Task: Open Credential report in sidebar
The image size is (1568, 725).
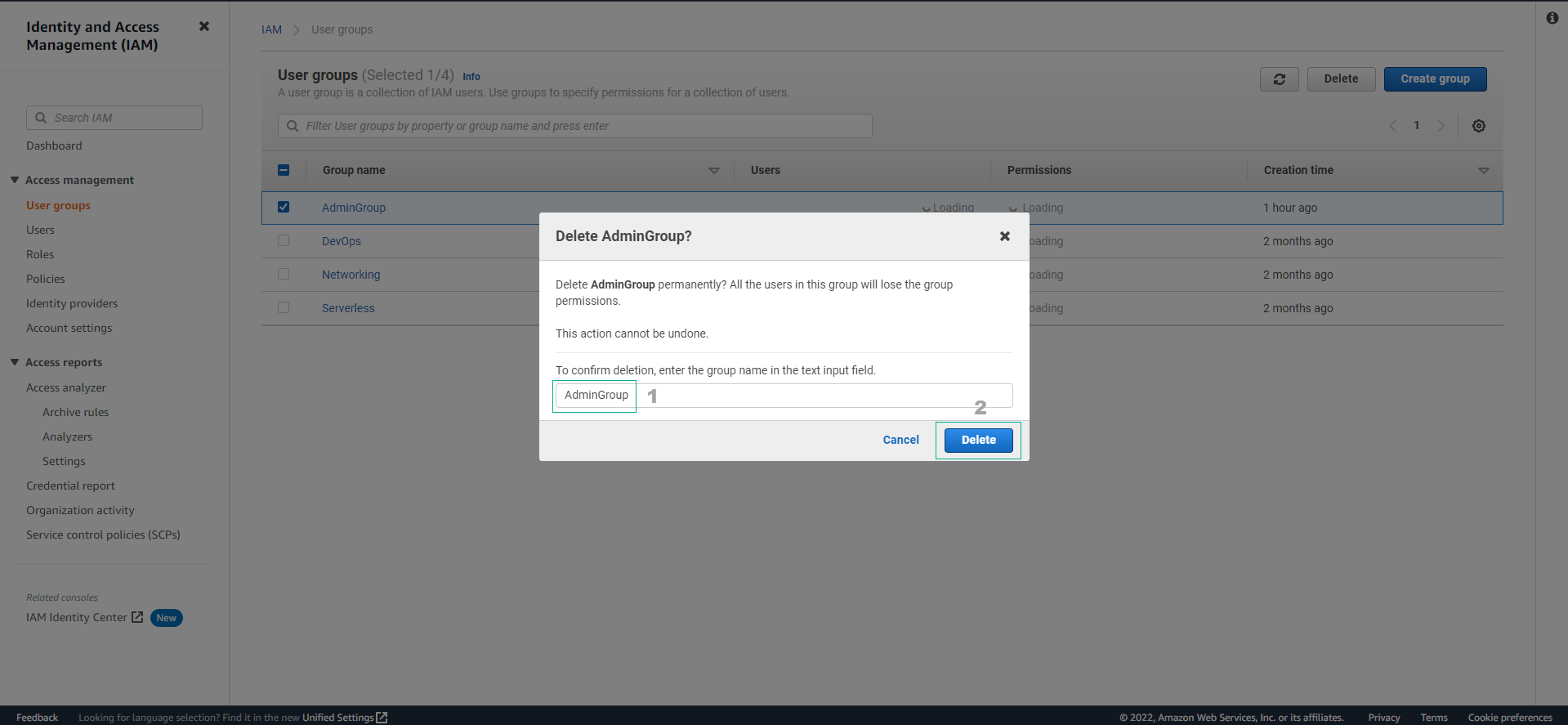Action: 70,486
